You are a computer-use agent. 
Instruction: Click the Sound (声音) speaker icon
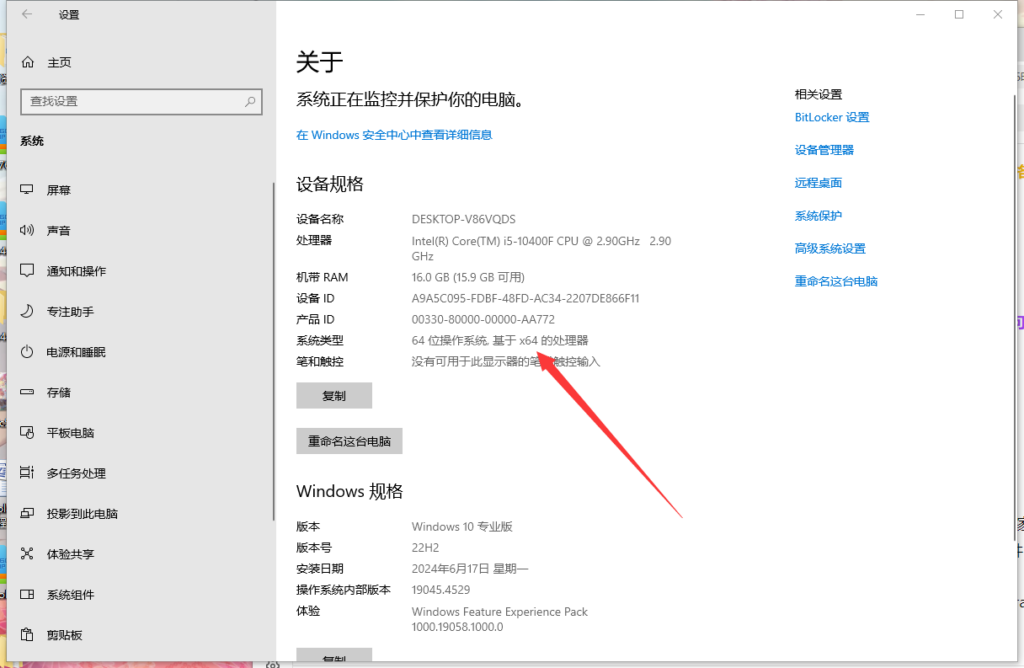pyautogui.click(x=28, y=231)
